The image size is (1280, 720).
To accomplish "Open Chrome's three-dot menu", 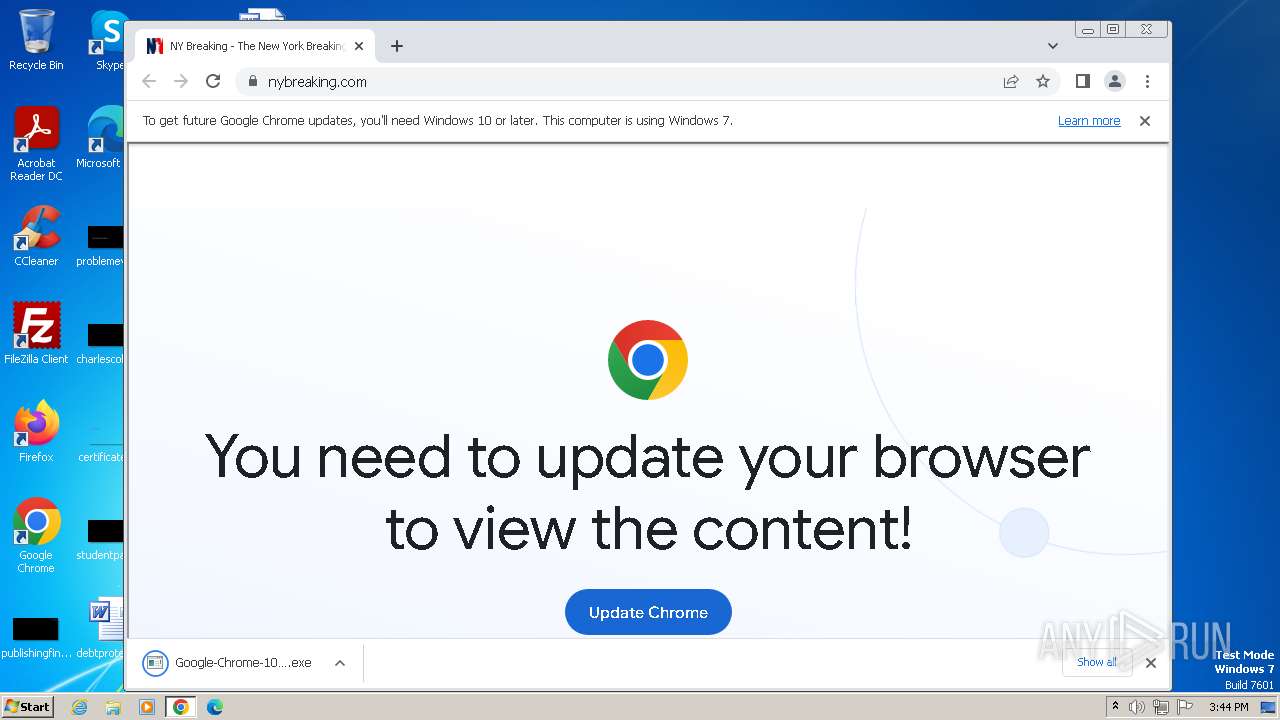I will (1147, 82).
